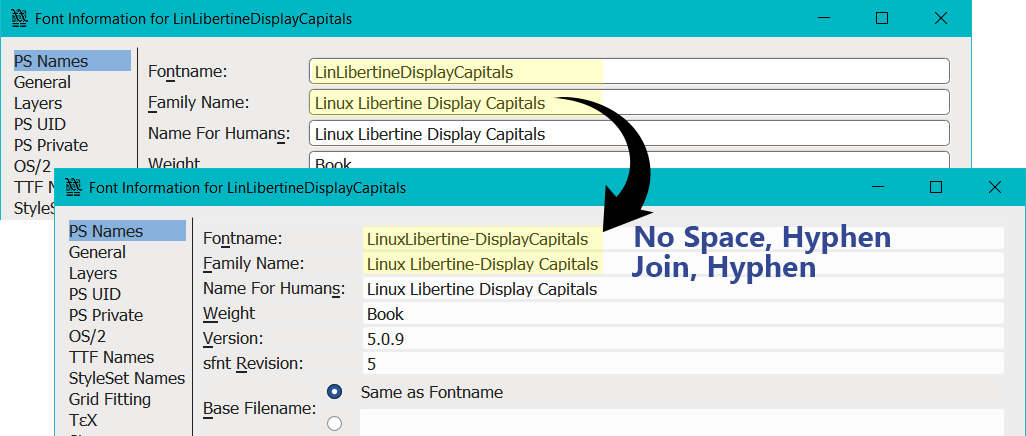
Task: Select Same as Fontname radio button
Action: 334,392
